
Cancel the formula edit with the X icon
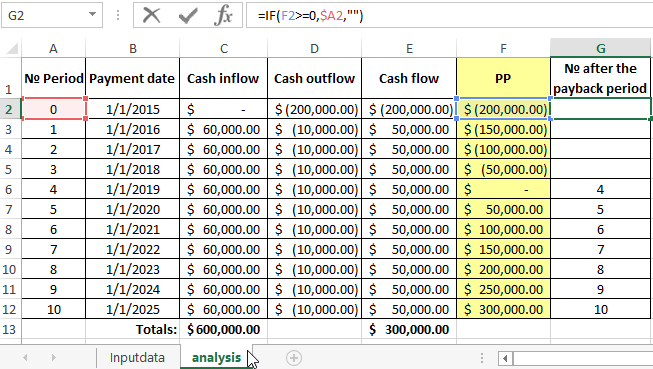pyautogui.click(x=151, y=16)
